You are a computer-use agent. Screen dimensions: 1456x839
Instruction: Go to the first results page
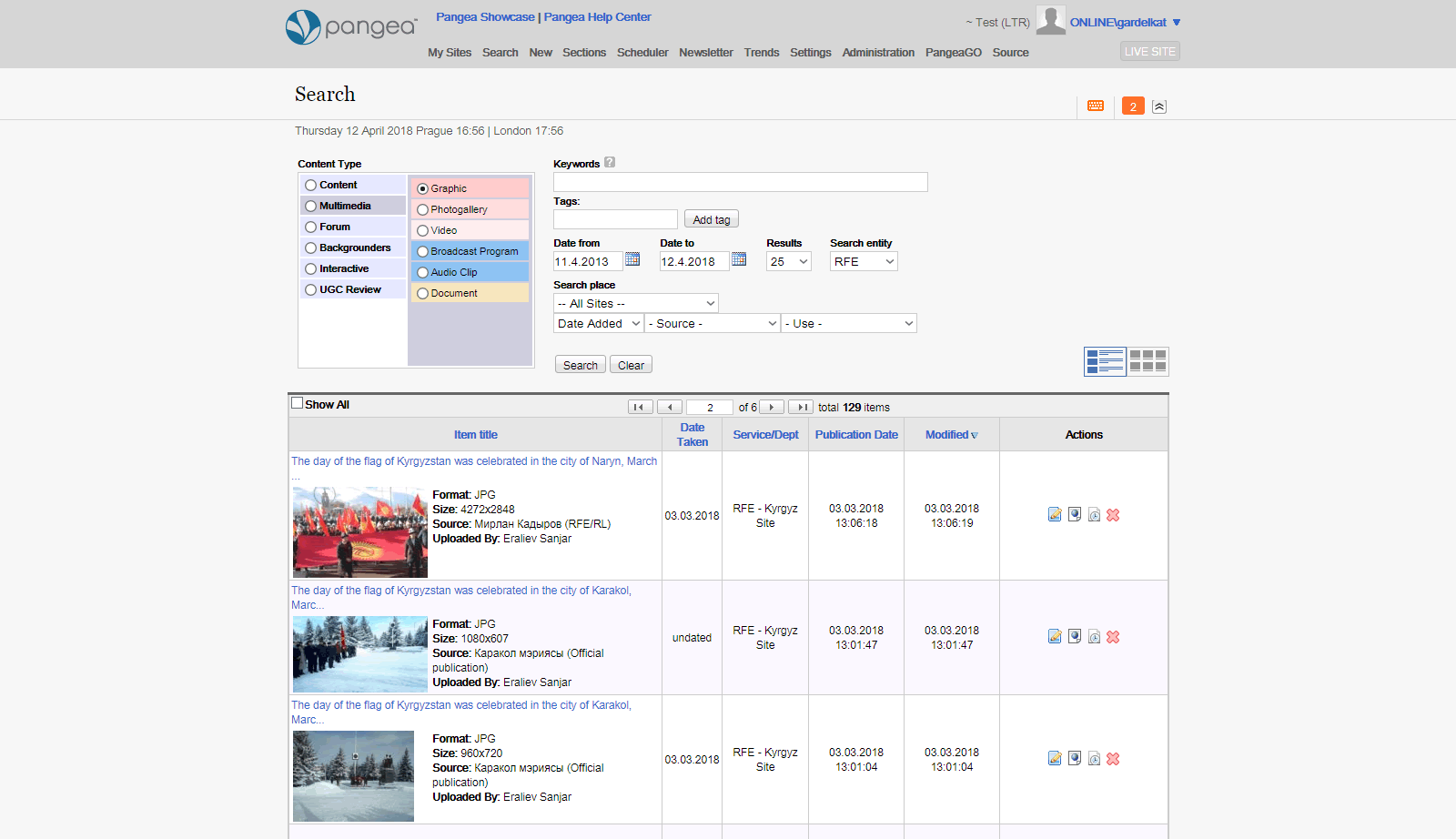coord(640,407)
